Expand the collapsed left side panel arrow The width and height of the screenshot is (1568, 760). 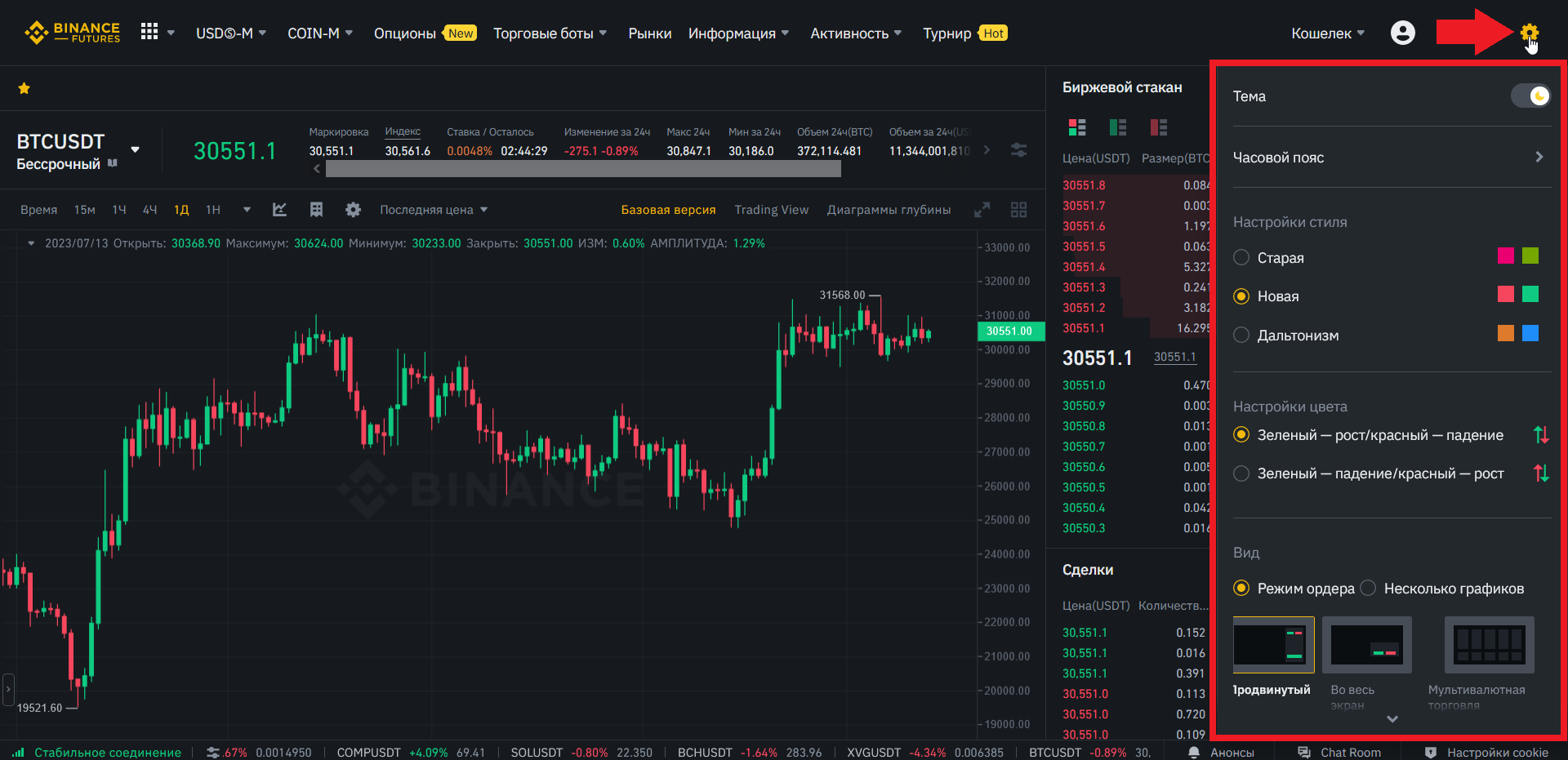tap(8, 689)
